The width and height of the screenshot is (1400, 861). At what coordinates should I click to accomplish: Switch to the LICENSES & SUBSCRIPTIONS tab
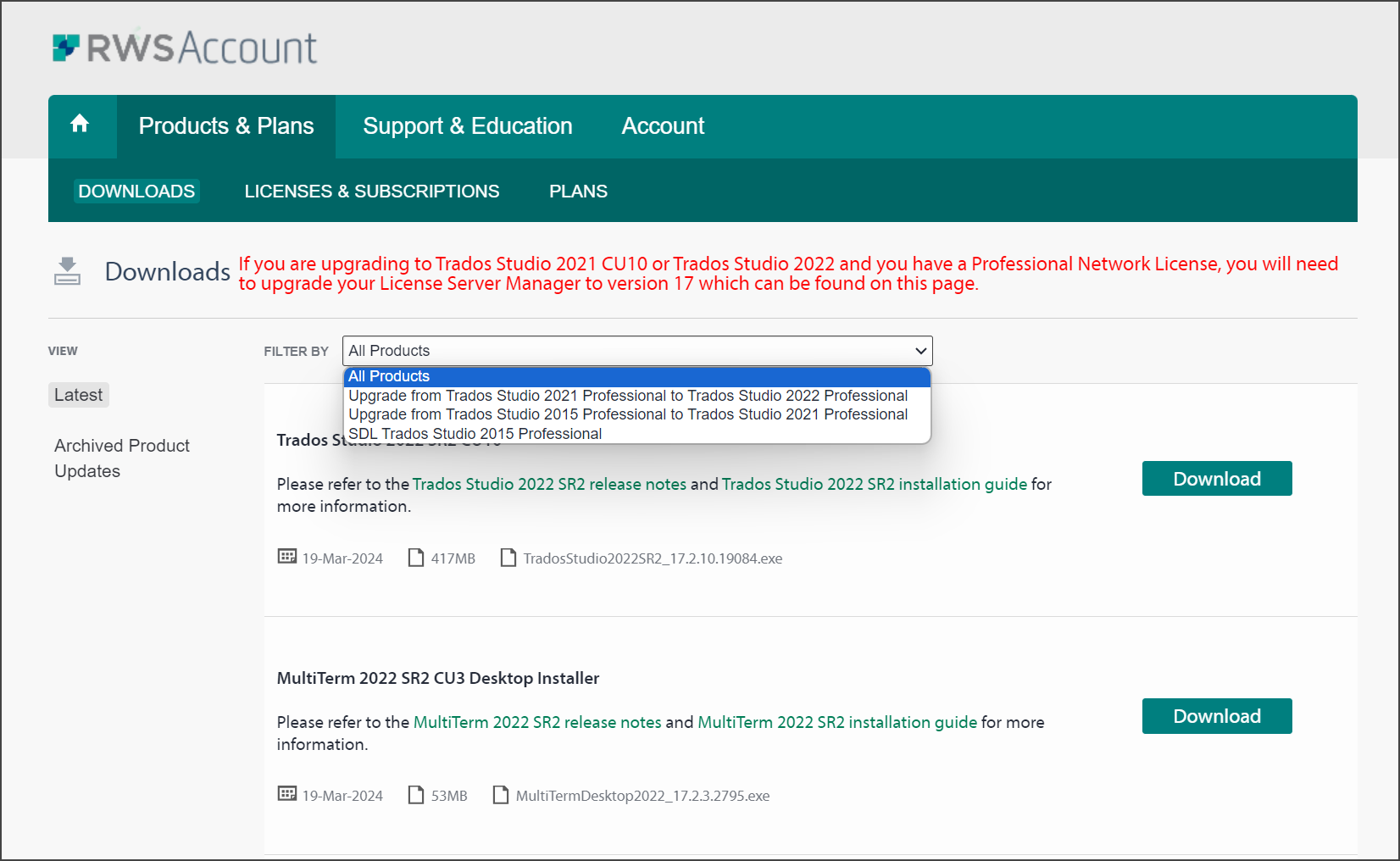(371, 191)
